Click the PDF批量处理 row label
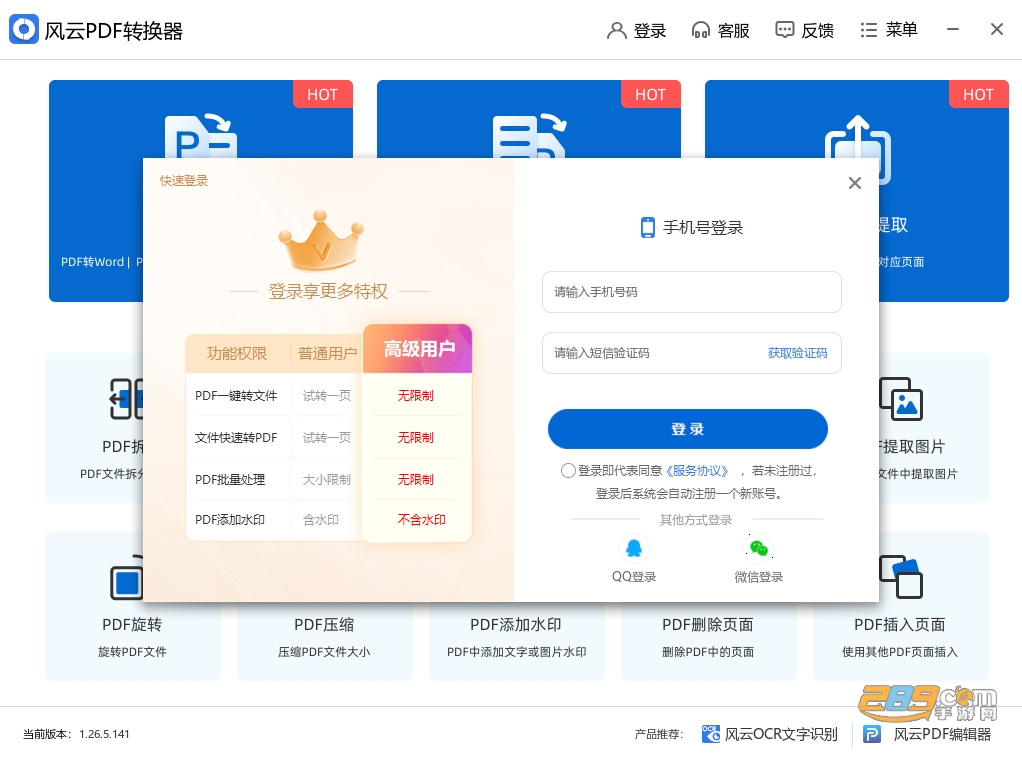This screenshot has width=1022, height=761. pos(230,480)
